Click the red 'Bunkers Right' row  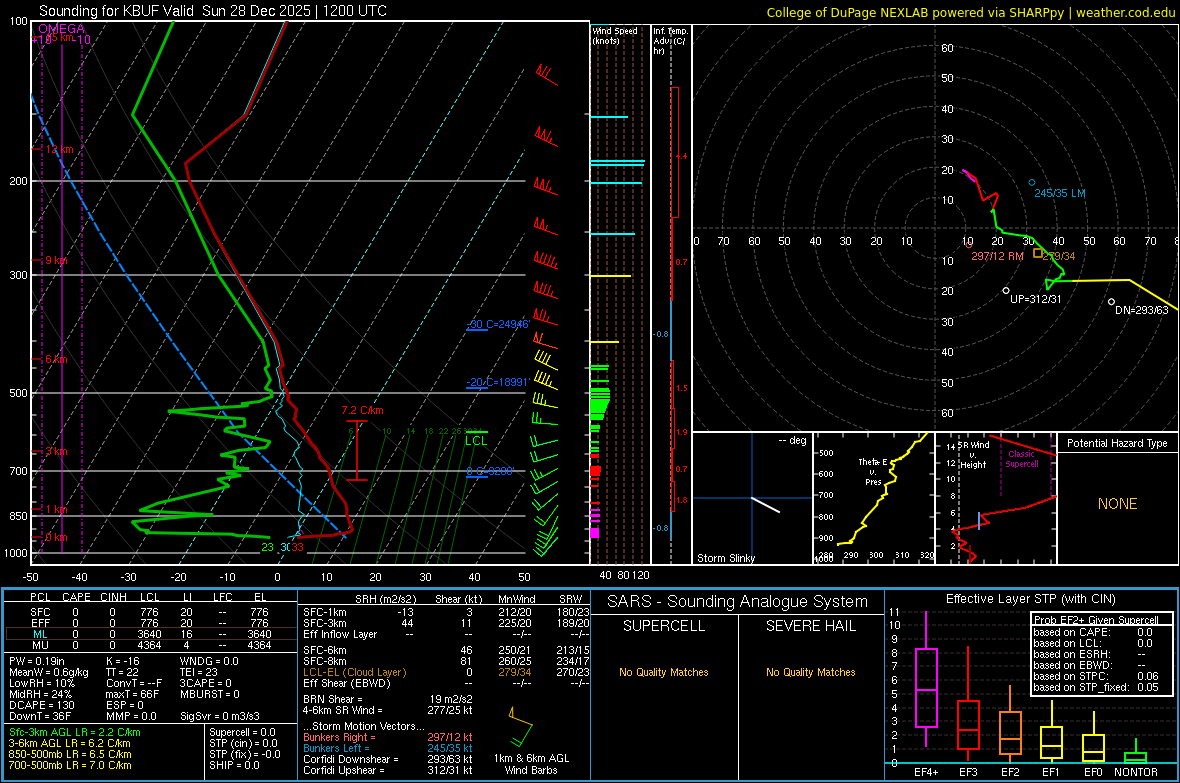click(x=388, y=737)
